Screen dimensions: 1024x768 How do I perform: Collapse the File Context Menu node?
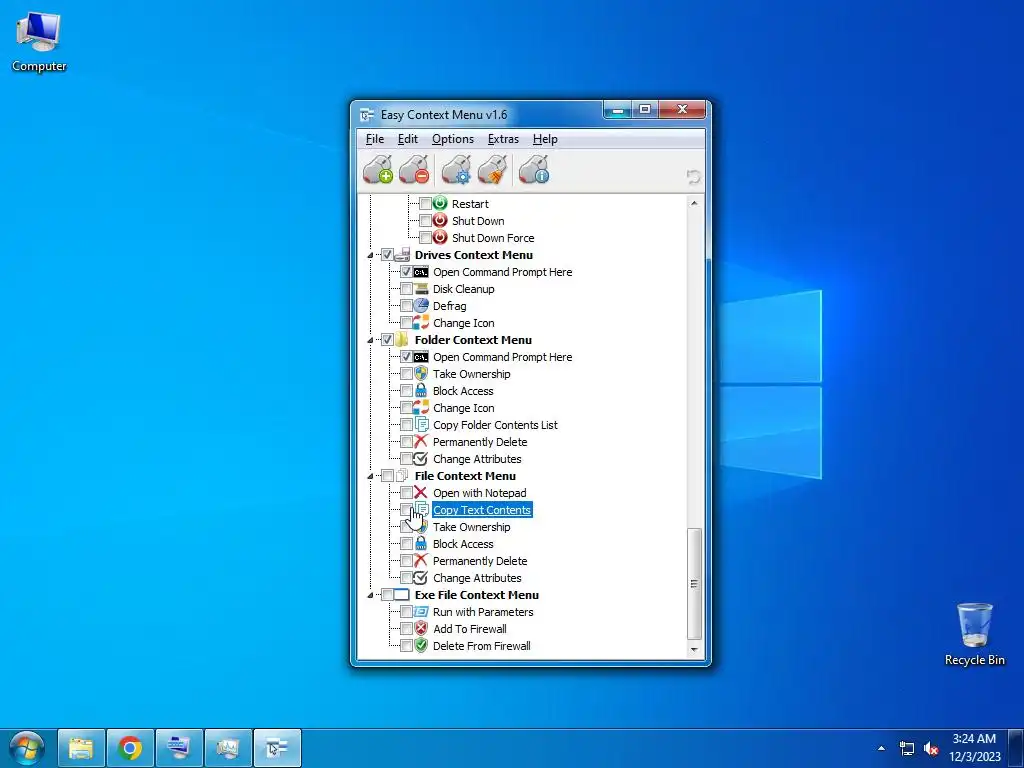click(370, 476)
